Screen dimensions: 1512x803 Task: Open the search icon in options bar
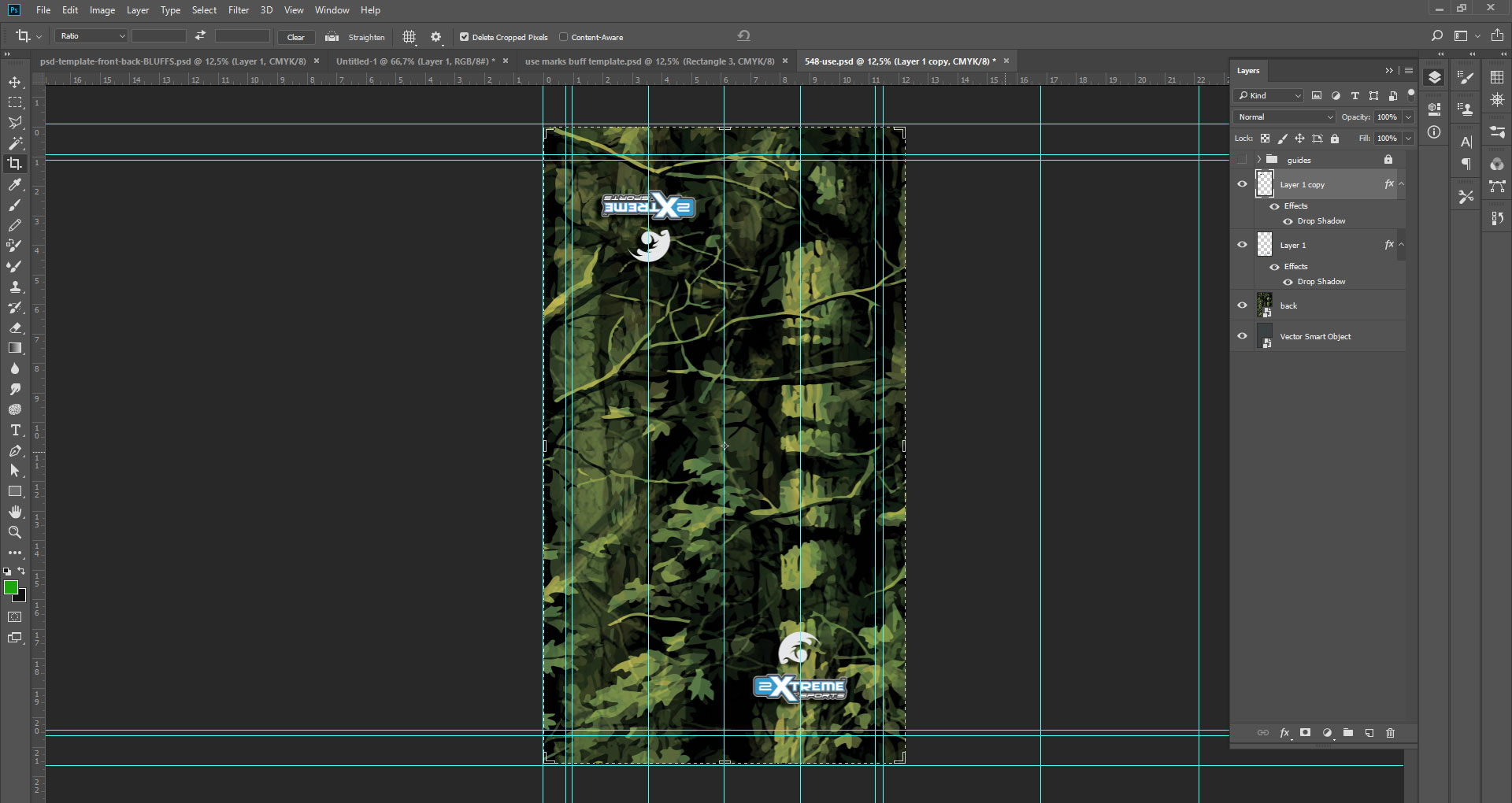[x=1437, y=35]
